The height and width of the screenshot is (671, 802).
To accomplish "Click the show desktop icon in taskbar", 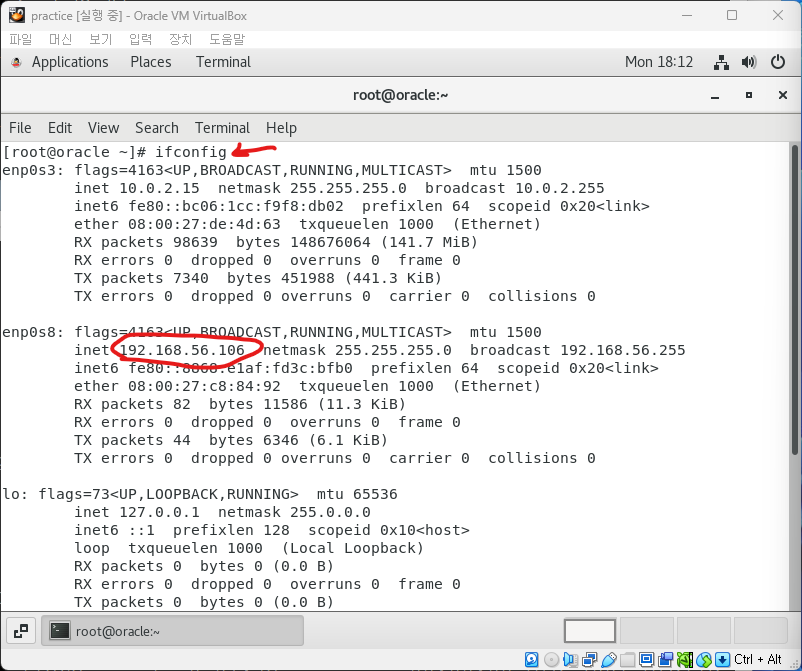I will point(21,631).
